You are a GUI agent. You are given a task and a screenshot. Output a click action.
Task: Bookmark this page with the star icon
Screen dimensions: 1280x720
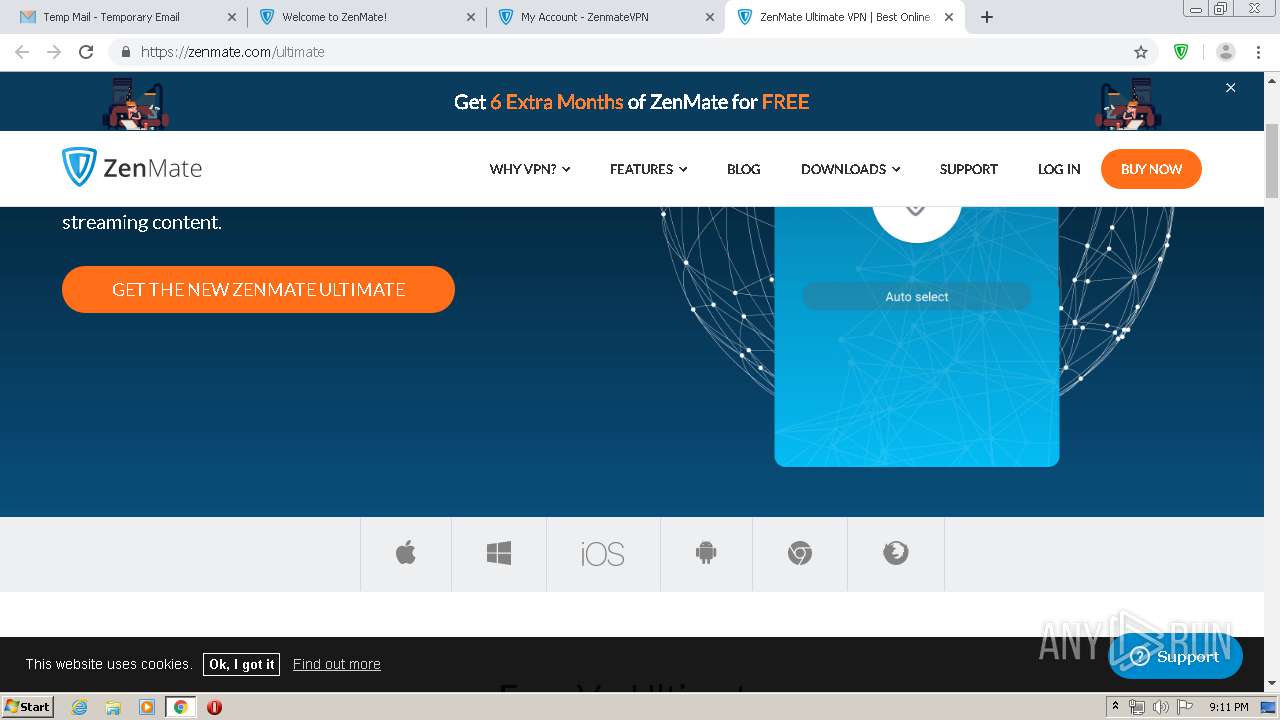tap(1141, 52)
